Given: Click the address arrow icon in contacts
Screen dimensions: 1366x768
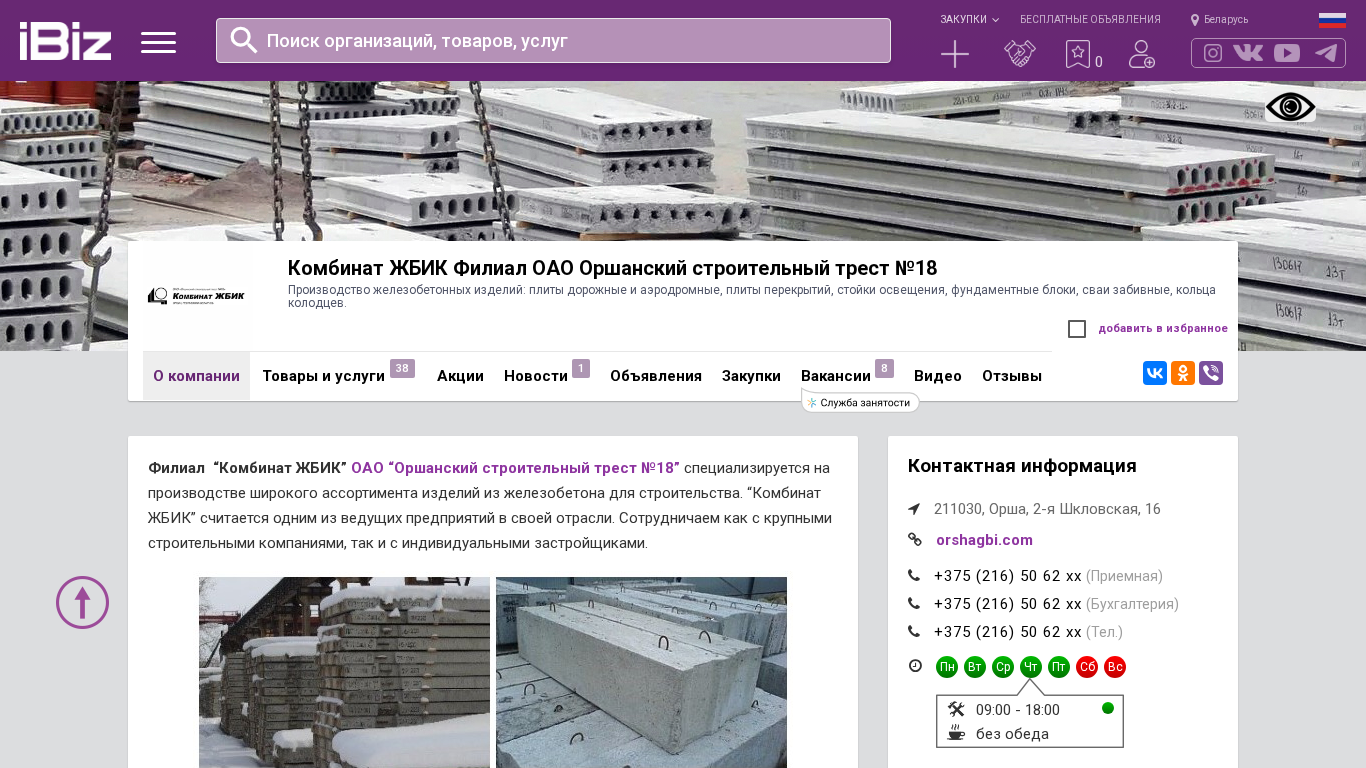Looking at the screenshot, I should tap(914, 509).
